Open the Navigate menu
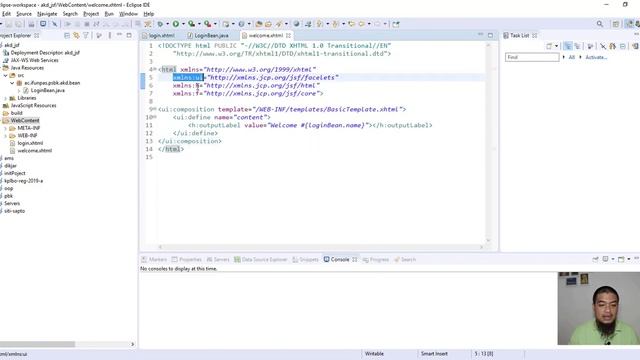The image size is (640, 360). coord(47,14)
